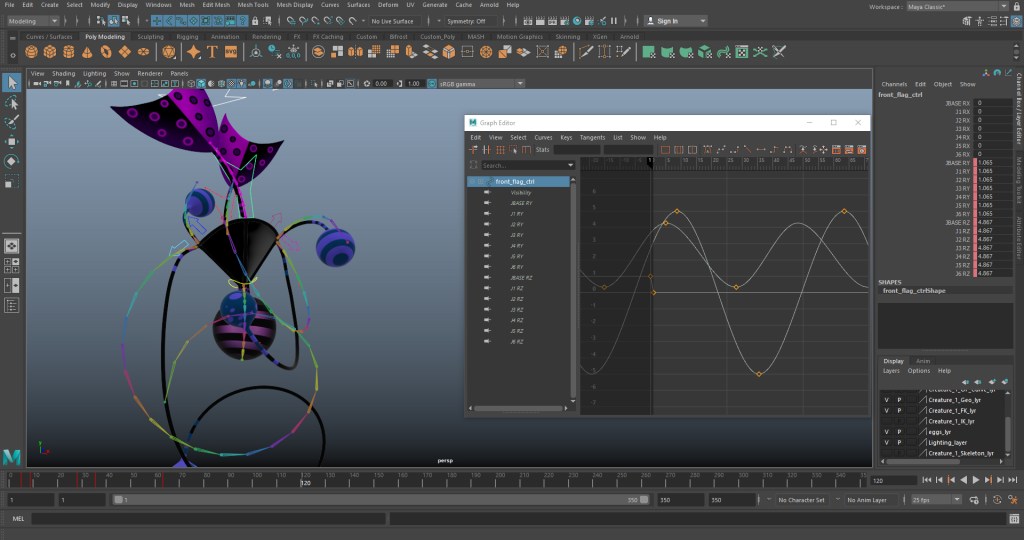Select JBASE RY curve in Graph Editor outliner
The image size is (1024, 540).
click(521, 203)
